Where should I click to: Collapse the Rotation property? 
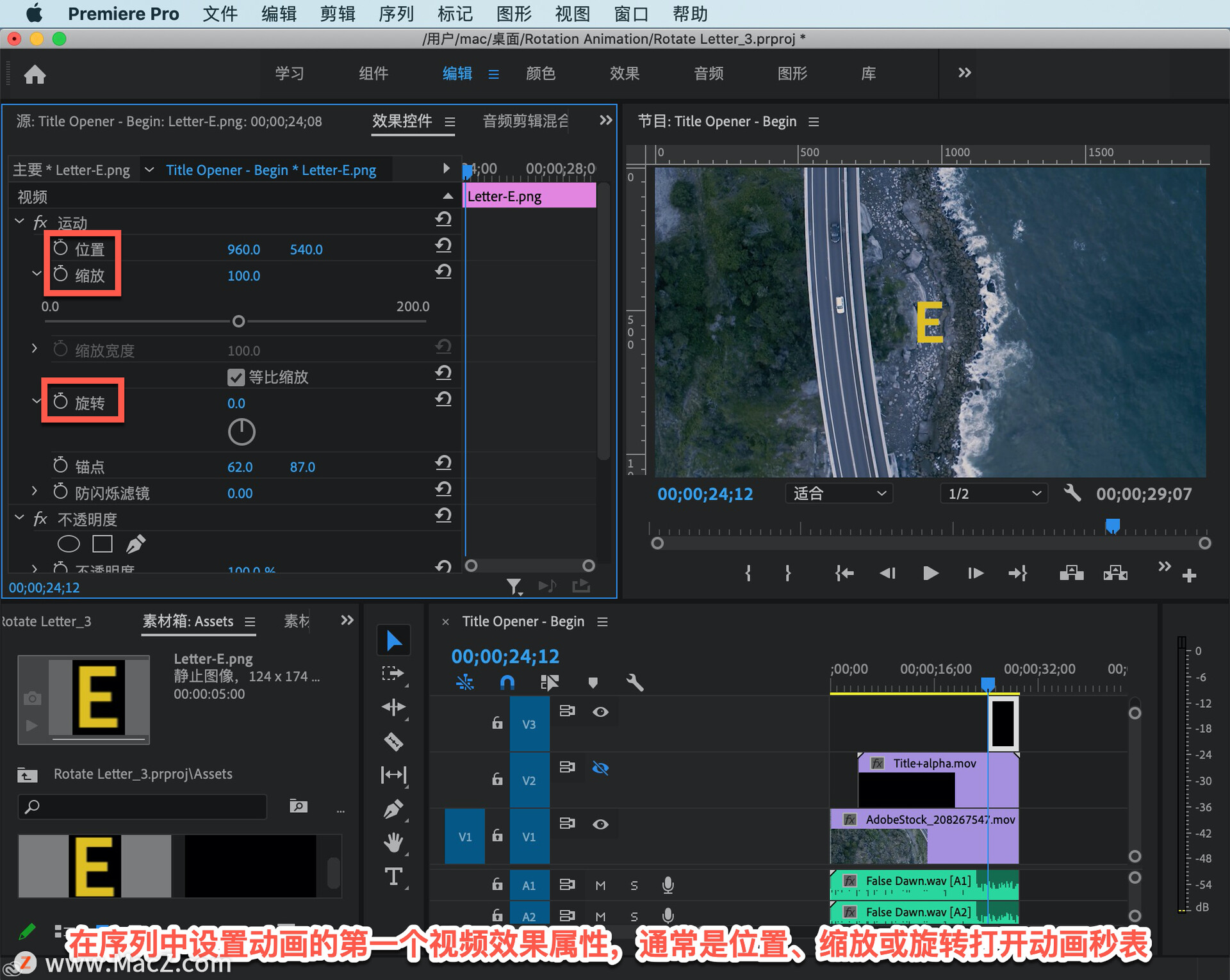coord(36,401)
